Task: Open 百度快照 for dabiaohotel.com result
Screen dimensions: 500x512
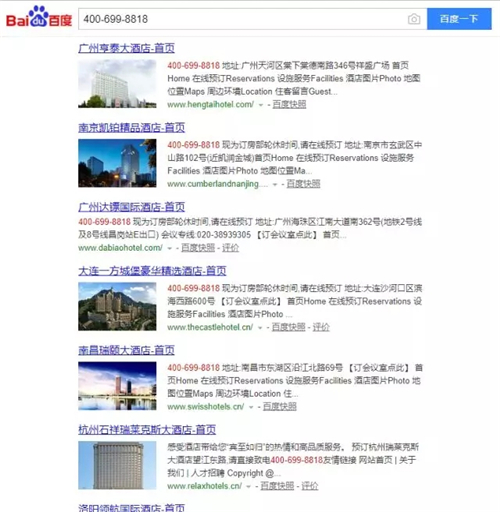Action: pos(198,248)
